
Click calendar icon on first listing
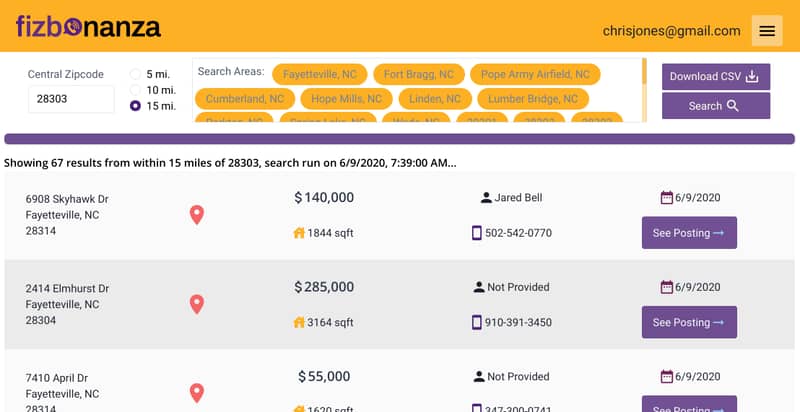coord(666,198)
